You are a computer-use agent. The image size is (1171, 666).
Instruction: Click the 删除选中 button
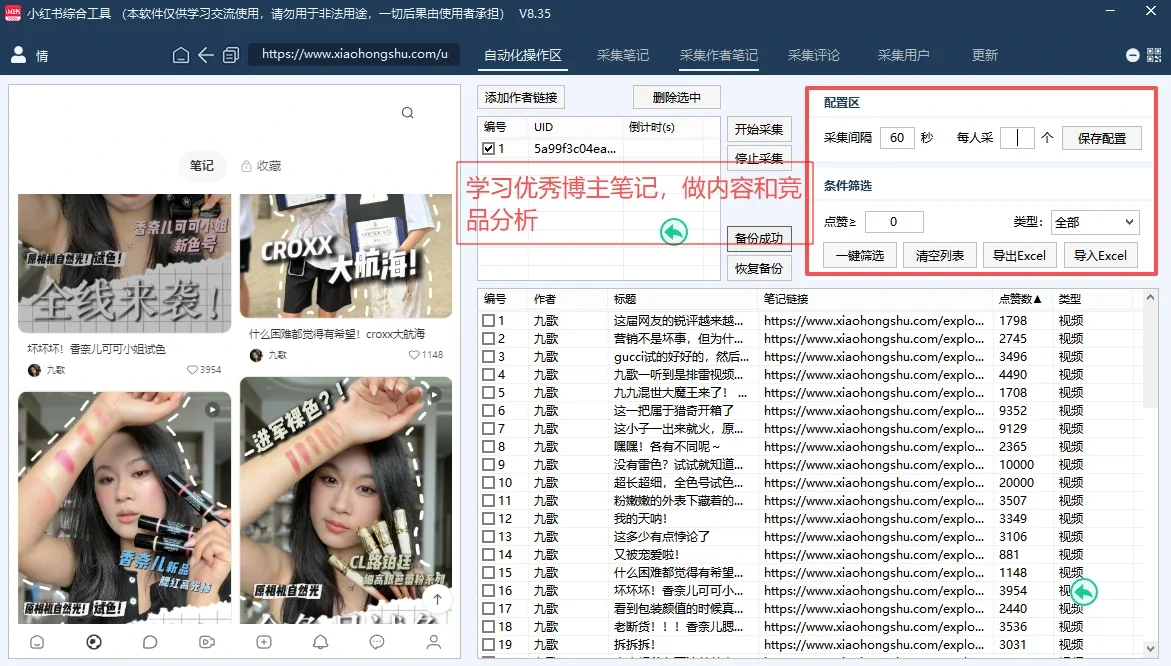click(x=677, y=97)
